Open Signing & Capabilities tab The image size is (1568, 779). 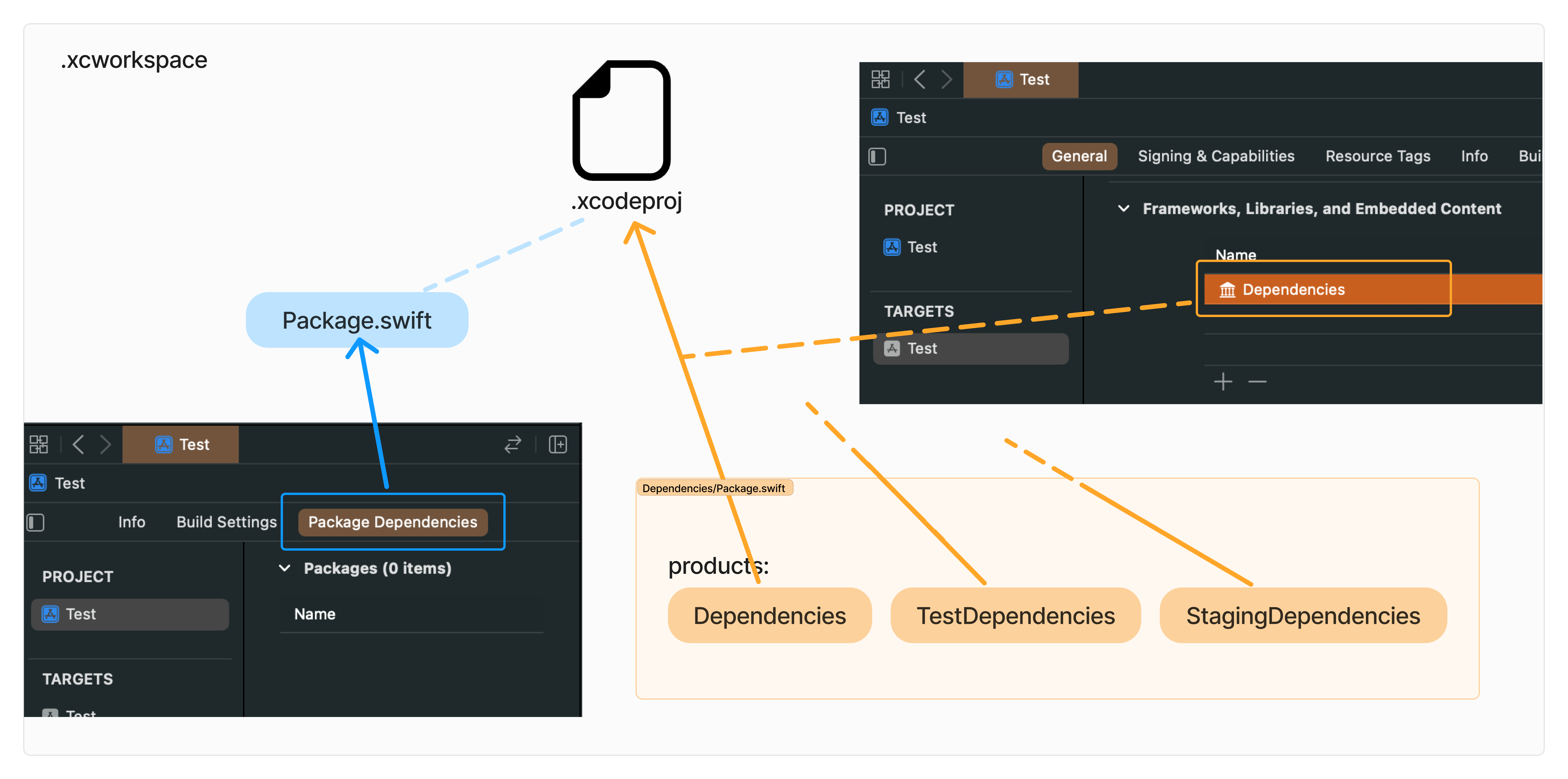(x=1216, y=156)
